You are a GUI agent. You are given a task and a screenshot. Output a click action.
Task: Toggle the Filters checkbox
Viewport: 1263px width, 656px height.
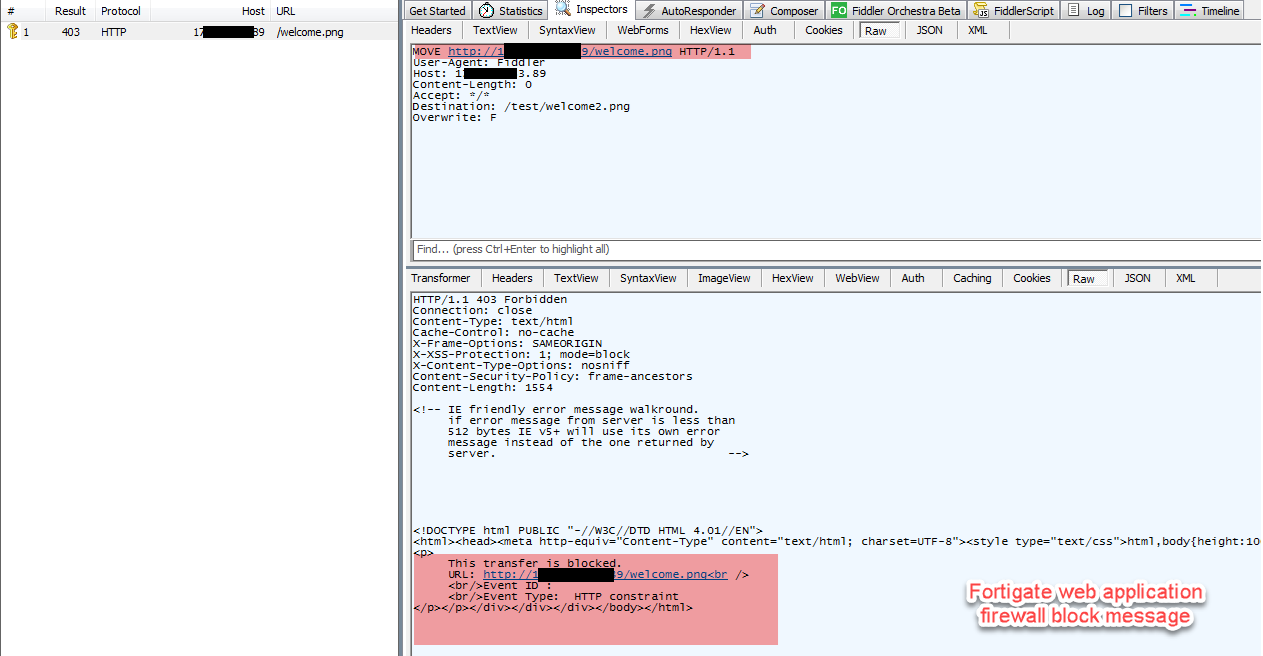tap(1125, 11)
